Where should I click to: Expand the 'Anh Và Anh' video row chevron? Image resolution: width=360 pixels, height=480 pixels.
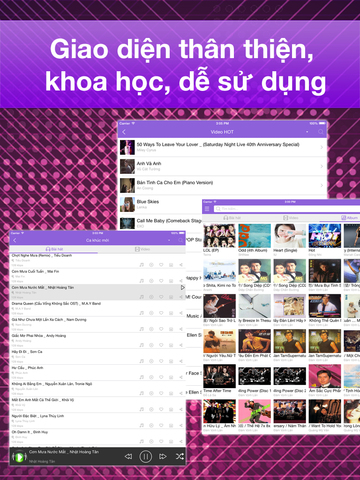(x=322, y=166)
